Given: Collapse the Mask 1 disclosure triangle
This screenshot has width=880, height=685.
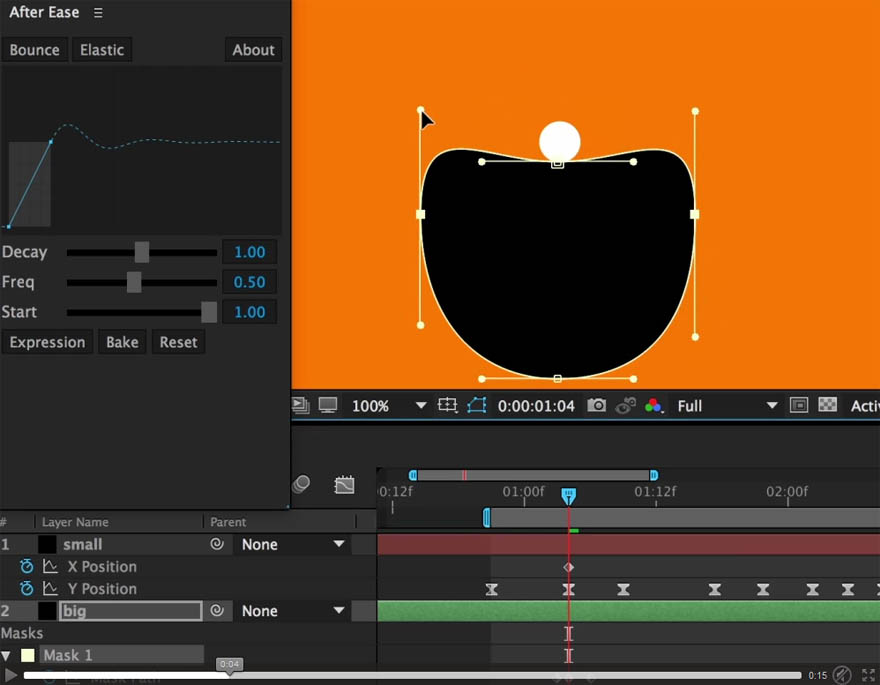Looking at the screenshot, I should pyautogui.click(x=7, y=656).
